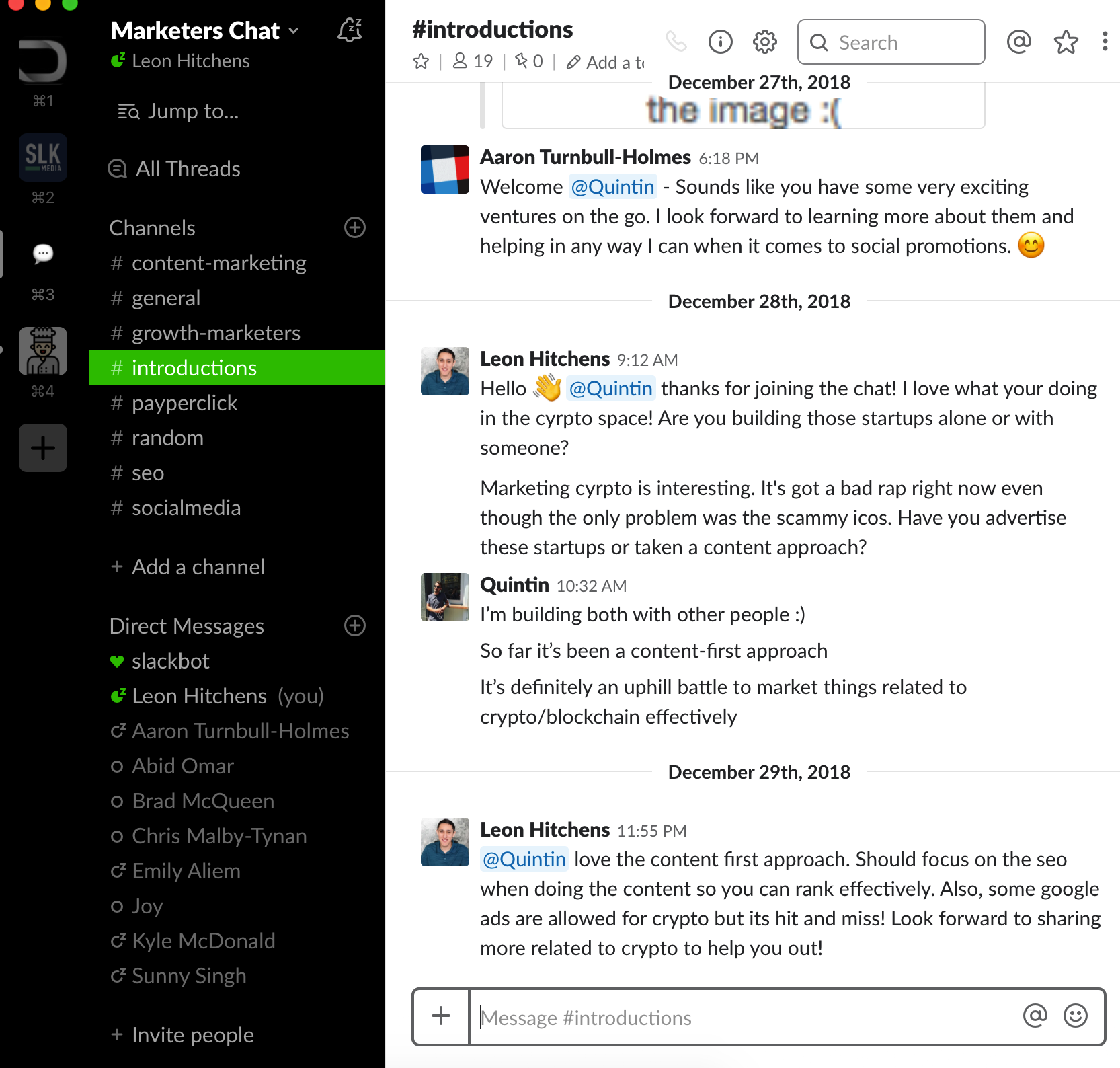The height and width of the screenshot is (1068, 1120).
Task: Click inside the Search field
Action: click(x=890, y=42)
